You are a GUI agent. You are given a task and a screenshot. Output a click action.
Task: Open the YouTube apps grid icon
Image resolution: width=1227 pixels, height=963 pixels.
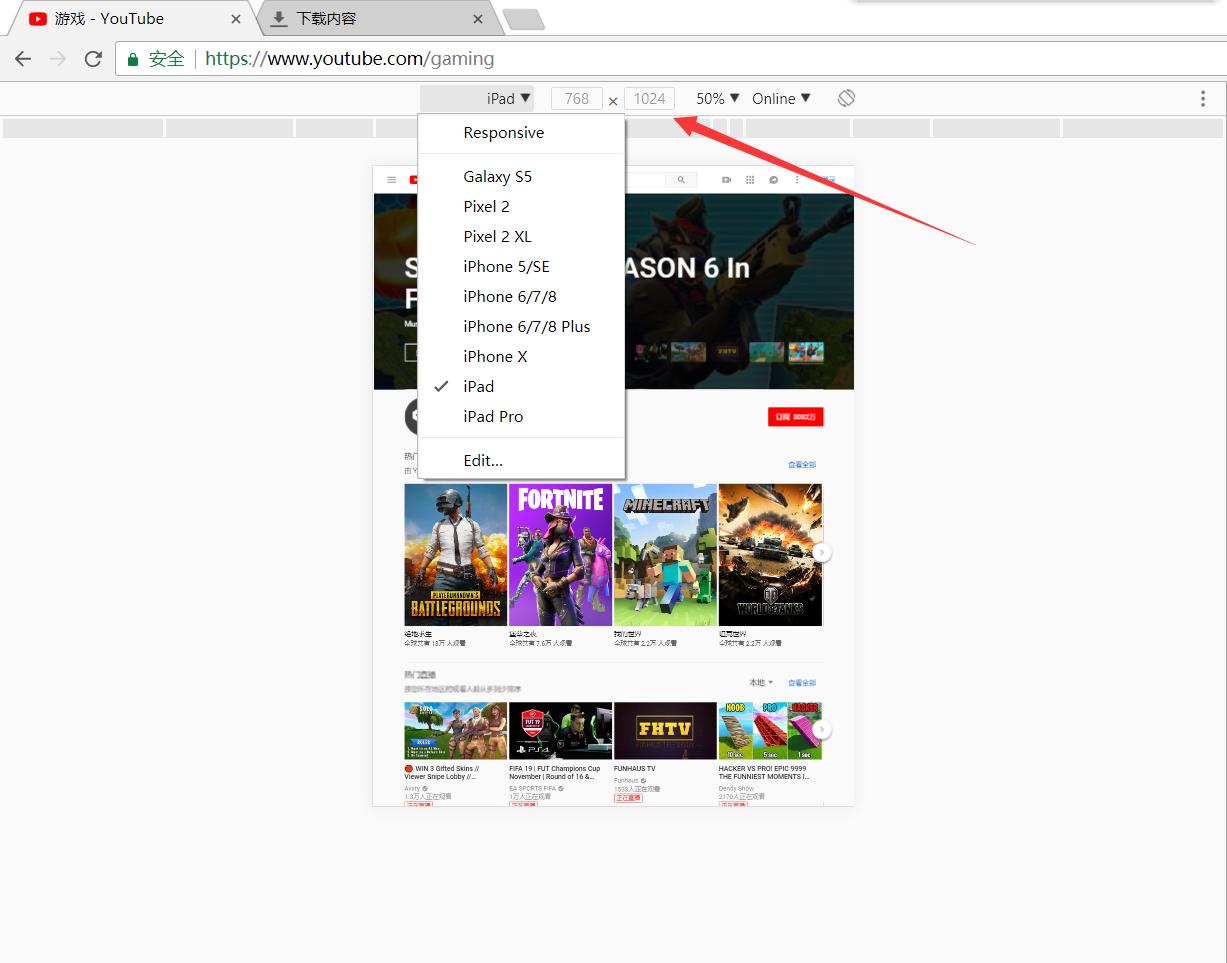750,180
